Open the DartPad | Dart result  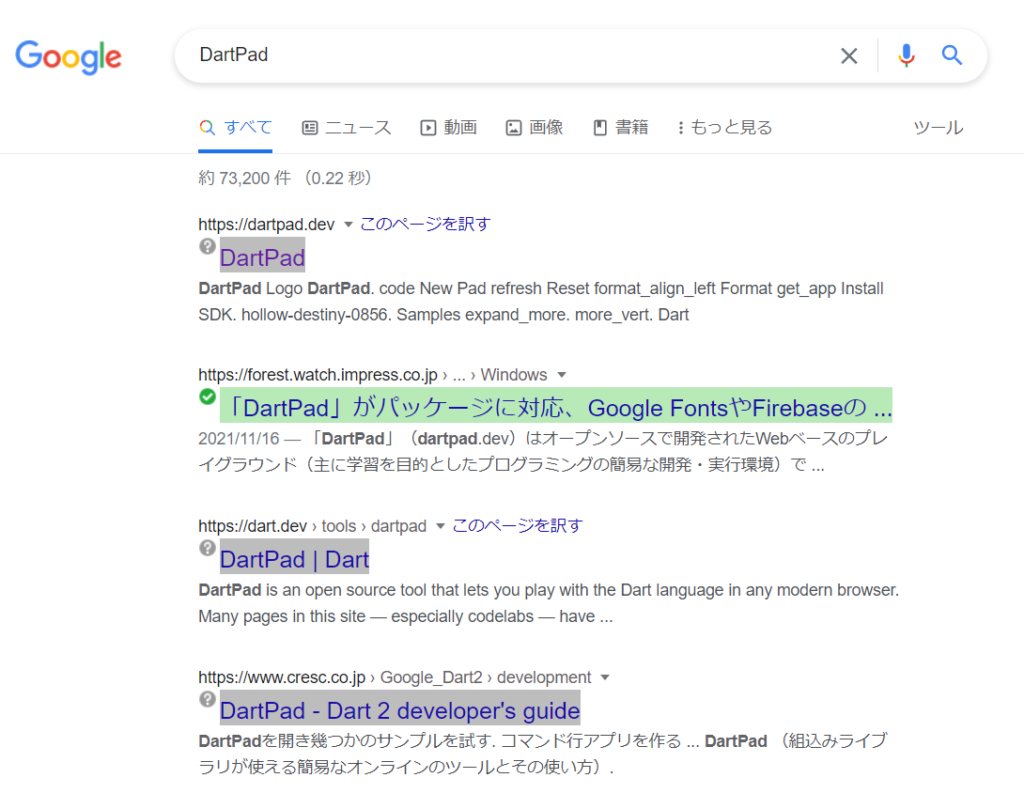click(295, 560)
